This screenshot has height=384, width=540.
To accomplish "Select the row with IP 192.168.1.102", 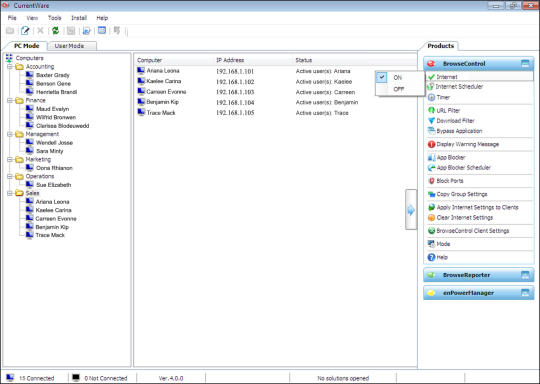I will [276, 82].
